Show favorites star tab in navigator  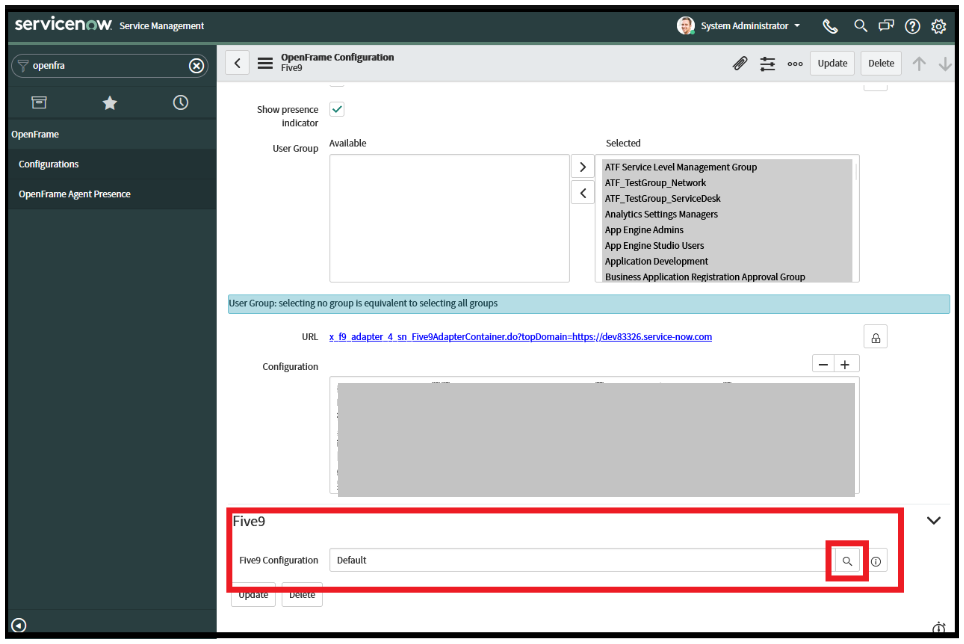click(109, 103)
